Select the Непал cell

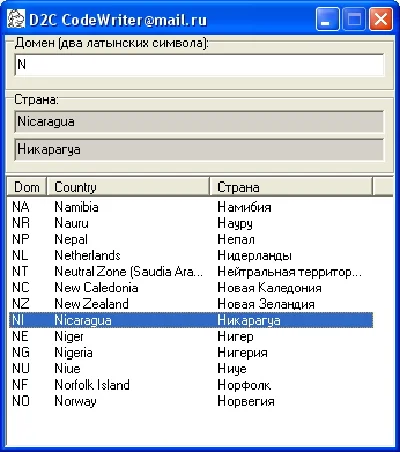pyautogui.click(x=236, y=239)
